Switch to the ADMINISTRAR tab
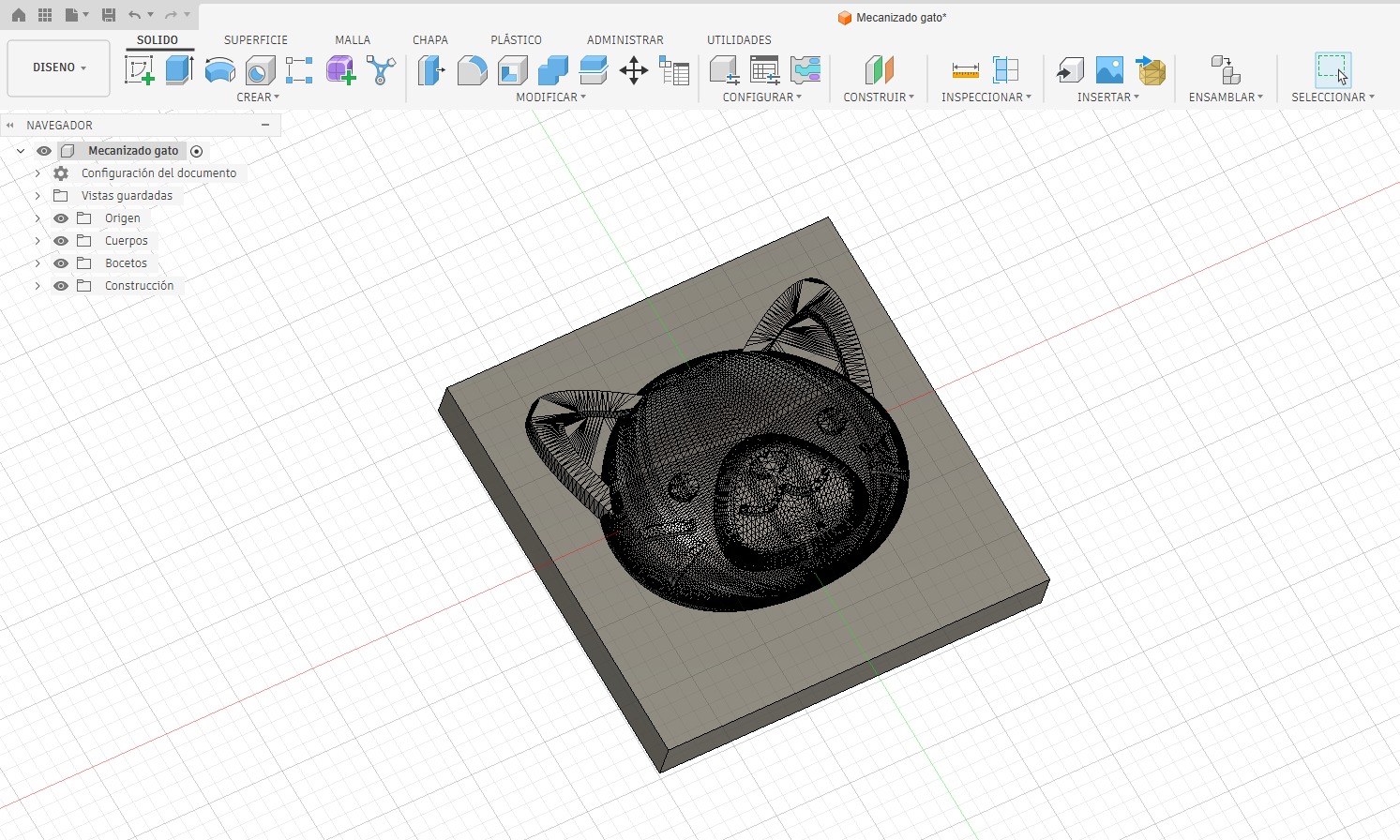The height and width of the screenshot is (840, 1400). 625,40
